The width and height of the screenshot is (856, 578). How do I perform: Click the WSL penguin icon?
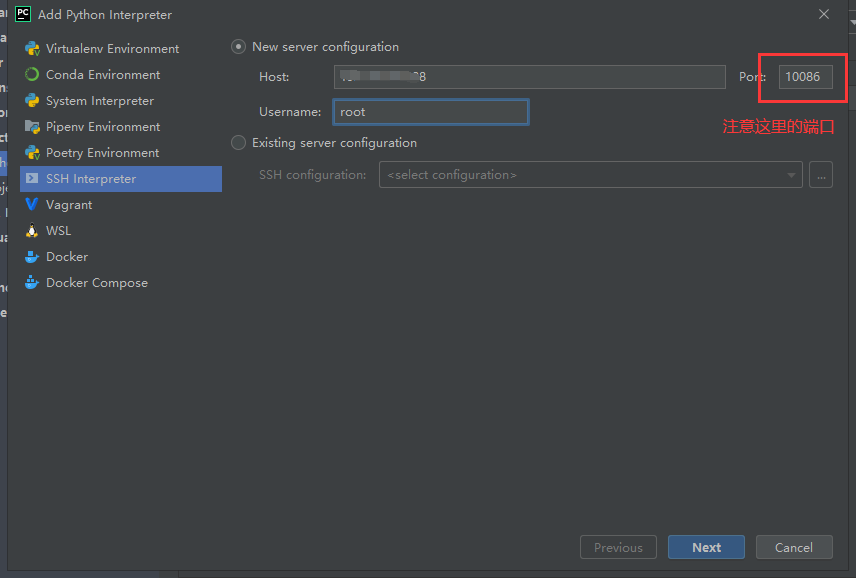tap(32, 231)
